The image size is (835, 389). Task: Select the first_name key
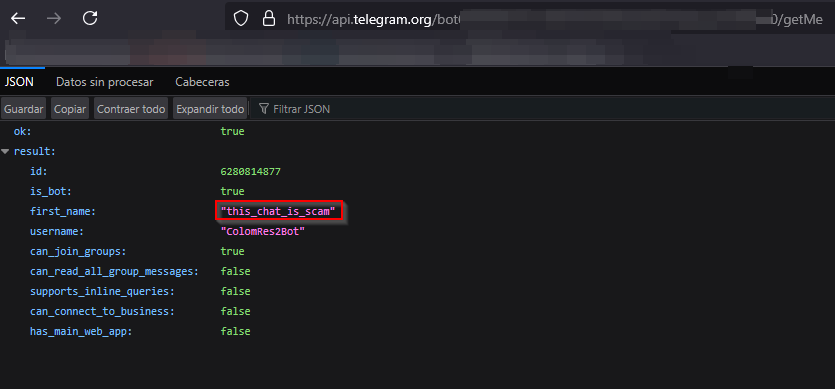(63, 212)
